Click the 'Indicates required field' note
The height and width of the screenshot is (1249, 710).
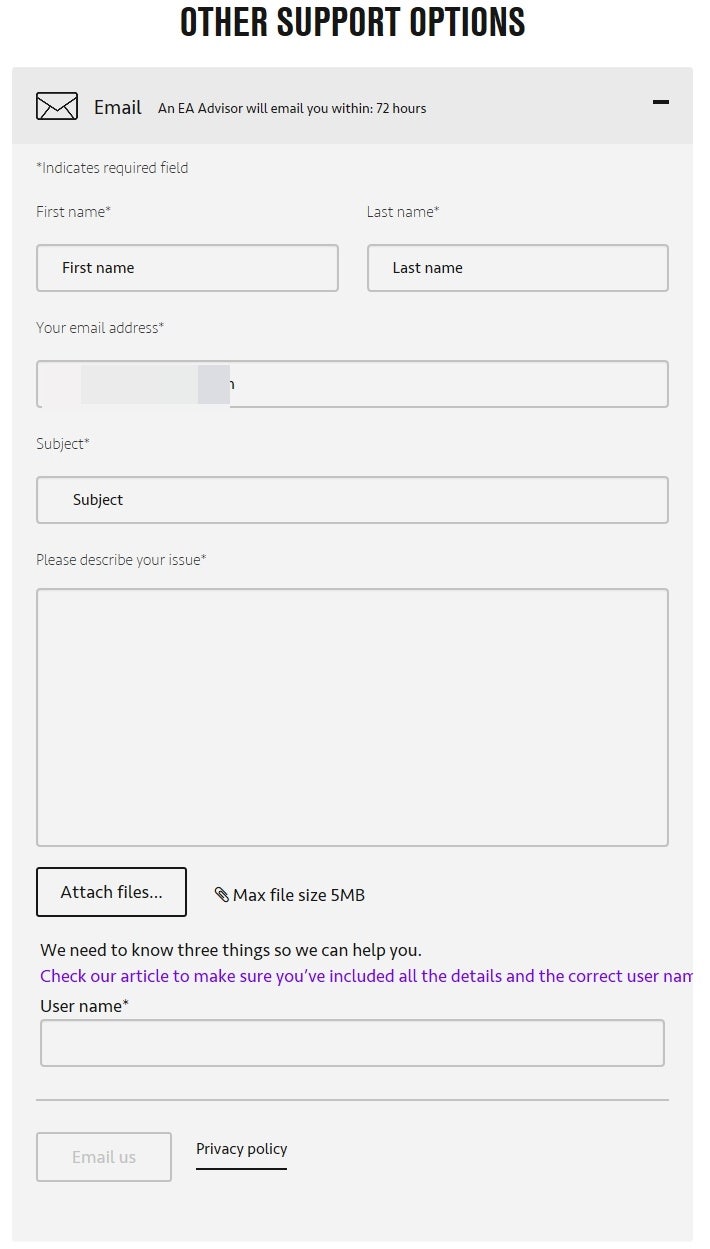[112, 168]
